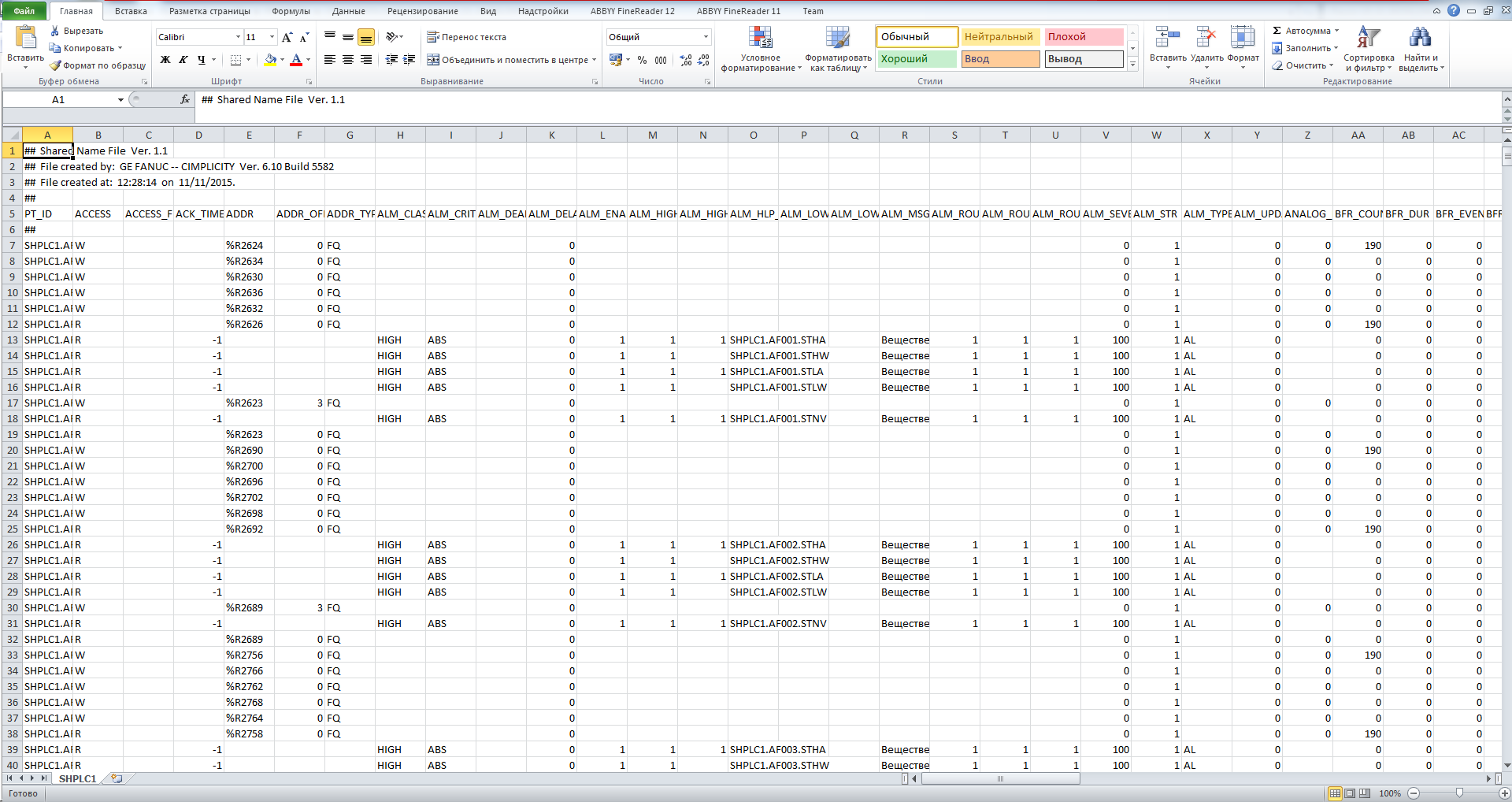Viewport: 1512px width, 802px height.
Task: Click the Вставить paste icon
Action: [25, 38]
